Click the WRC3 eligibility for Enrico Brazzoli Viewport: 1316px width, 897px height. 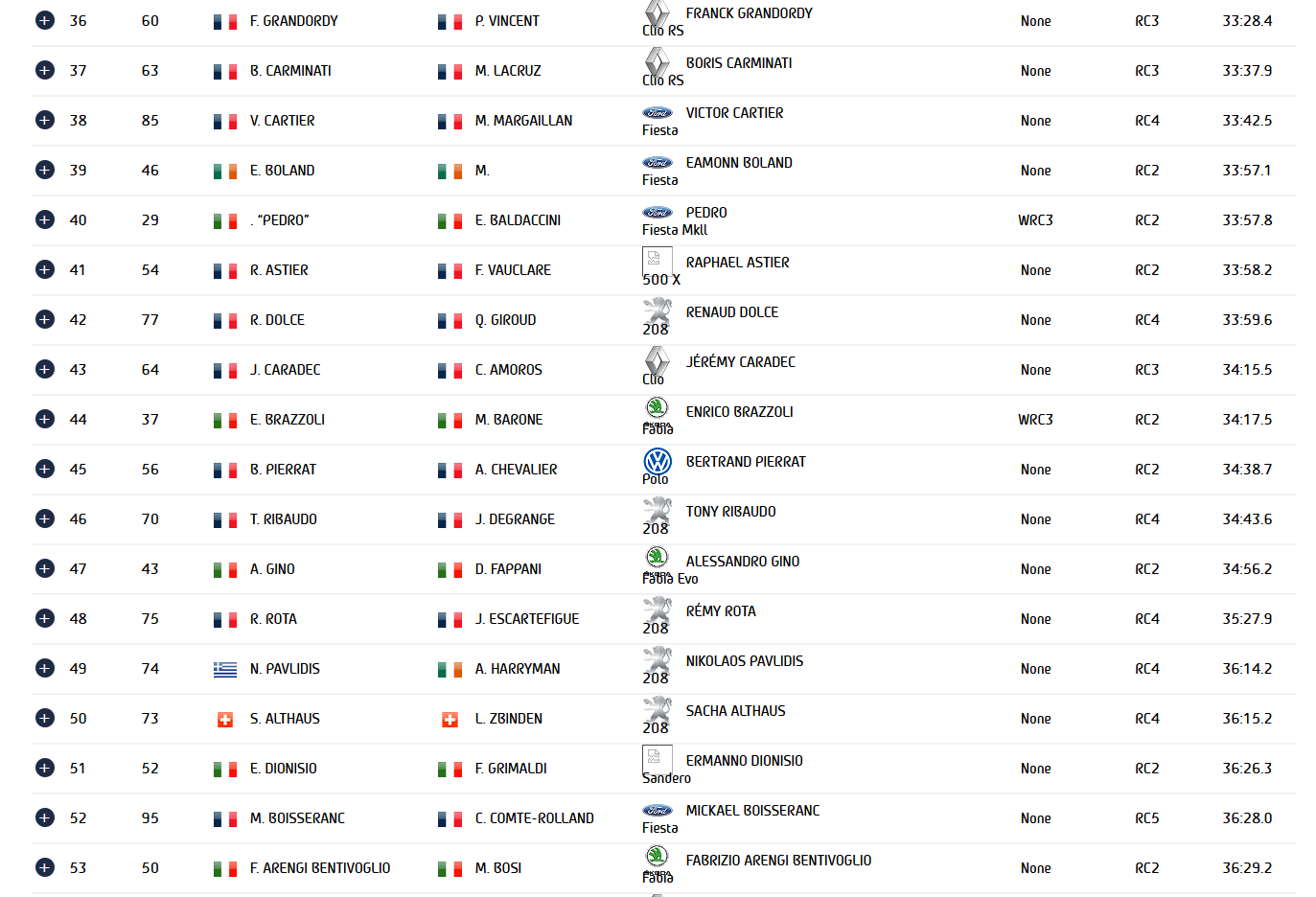tap(1035, 420)
